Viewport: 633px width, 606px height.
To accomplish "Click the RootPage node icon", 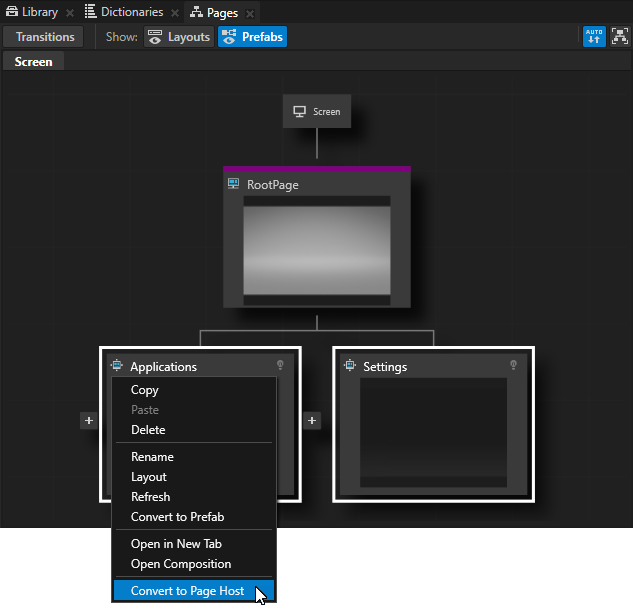I will tap(234, 184).
